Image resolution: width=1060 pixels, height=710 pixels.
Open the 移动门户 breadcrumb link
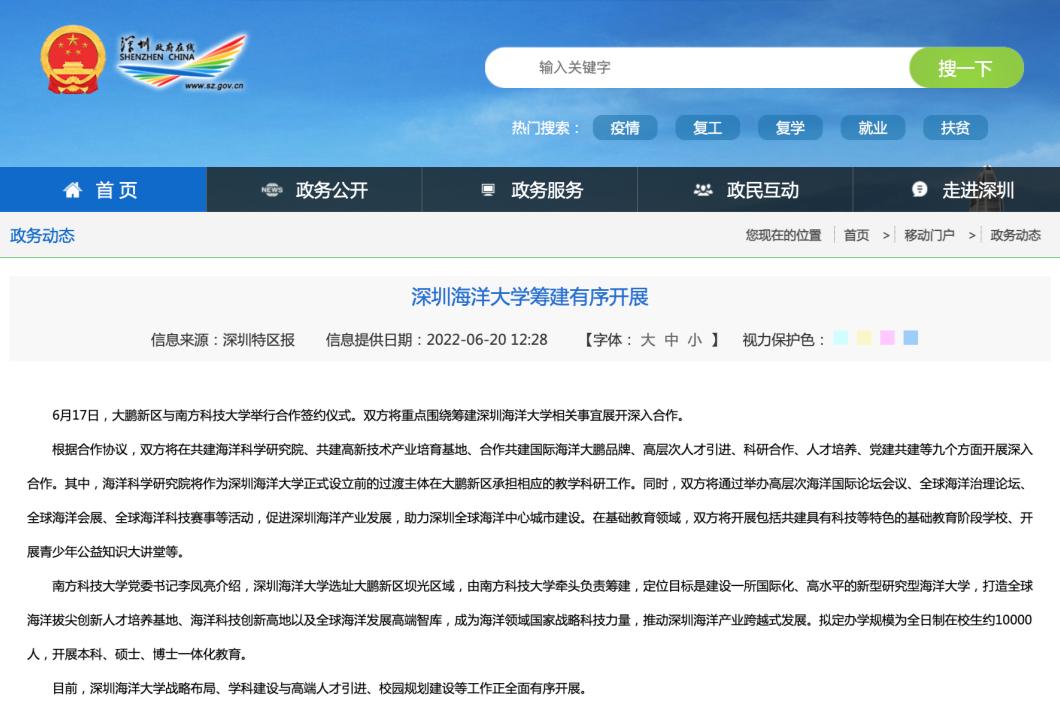pos(928,236)
